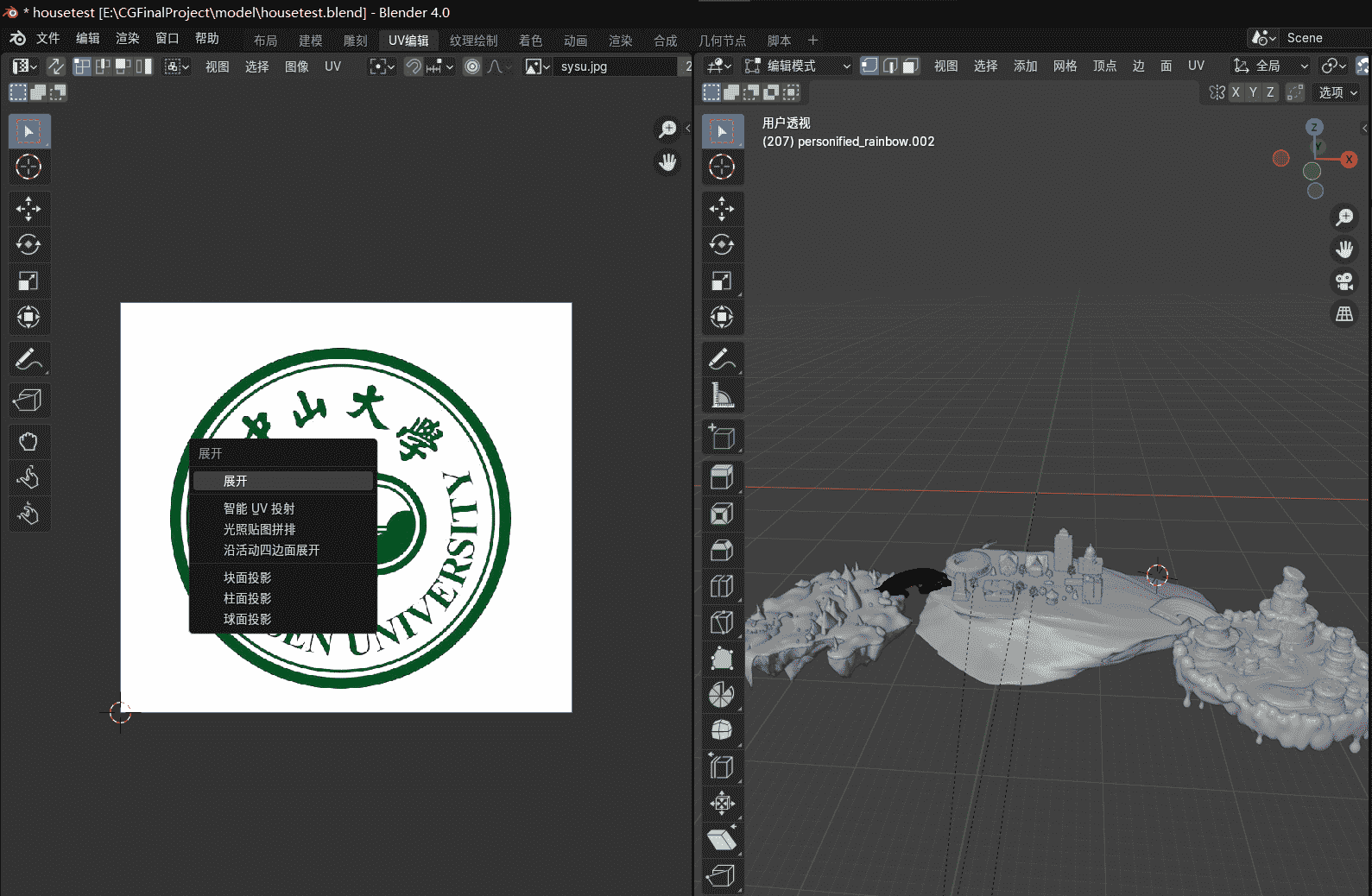The height and width of the screenshot is (896, 1372).
Task: Toggle proportional editing in the UV editor
Action: pyautogui.click(x=472, y=66)
